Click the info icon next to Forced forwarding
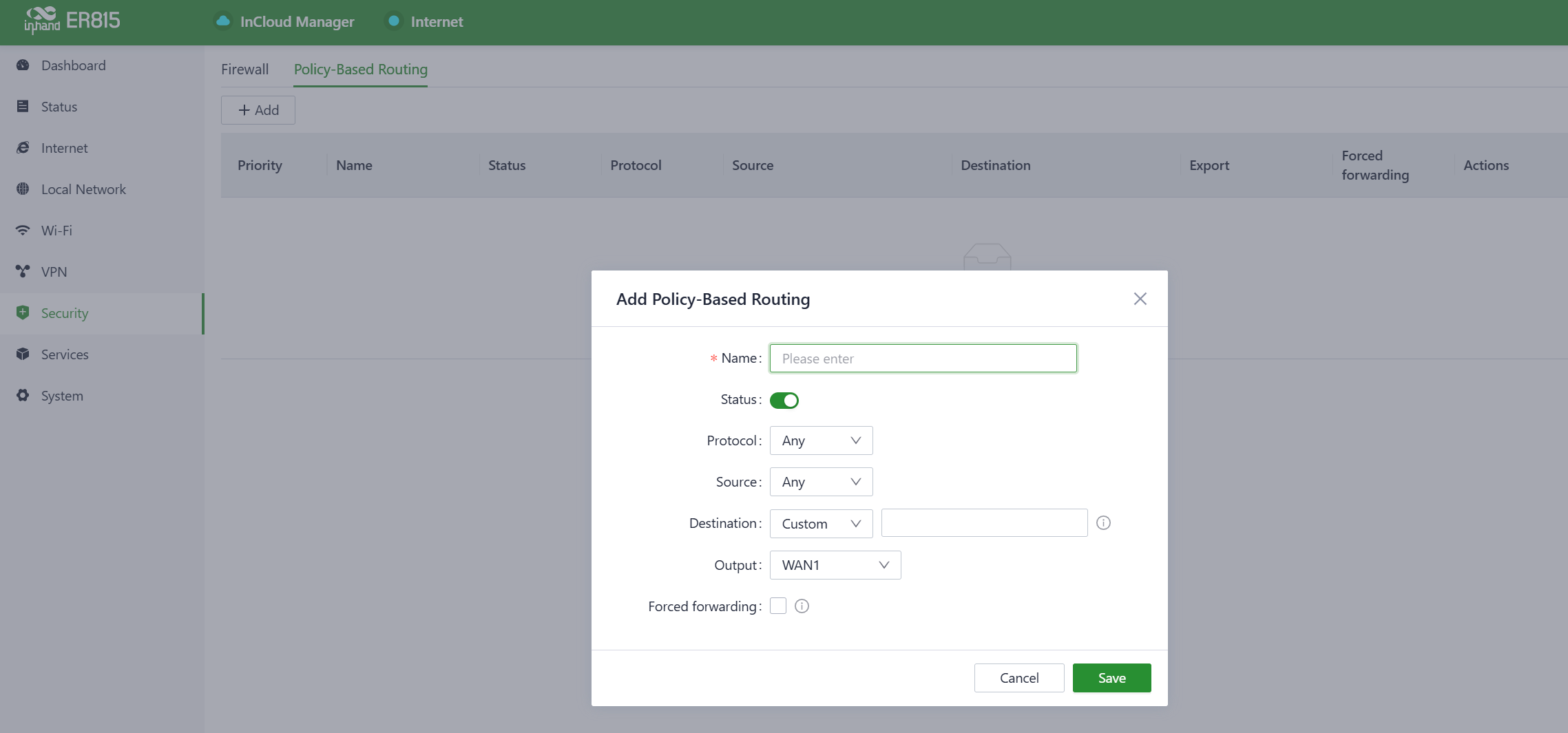Viewport: 1568px width, 733px height. pyautogui.click(x=802, y=606)
